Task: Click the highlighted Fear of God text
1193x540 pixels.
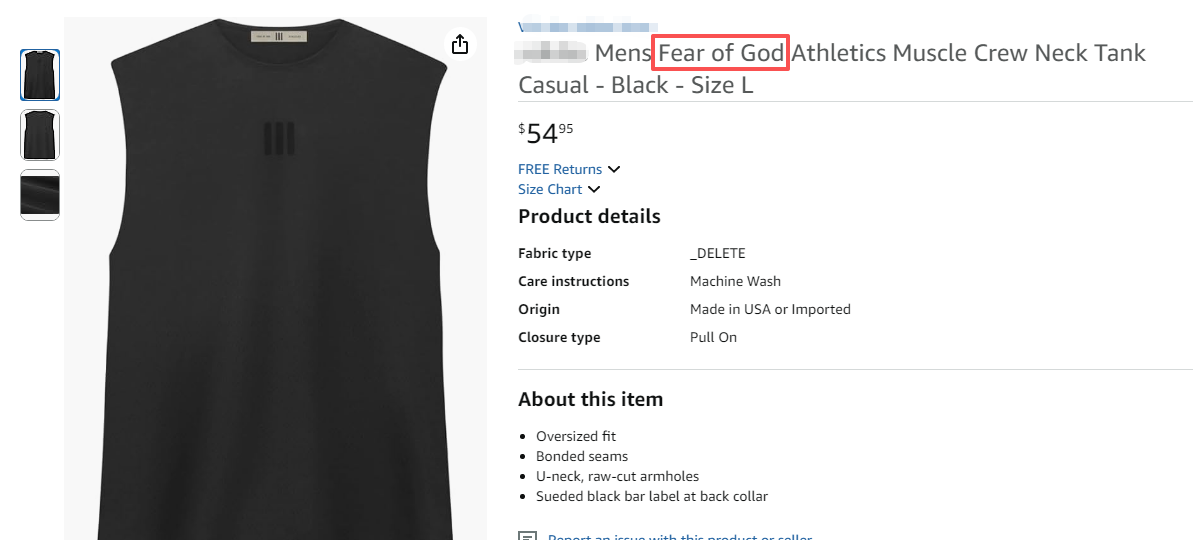Action: tap(721, 53)
